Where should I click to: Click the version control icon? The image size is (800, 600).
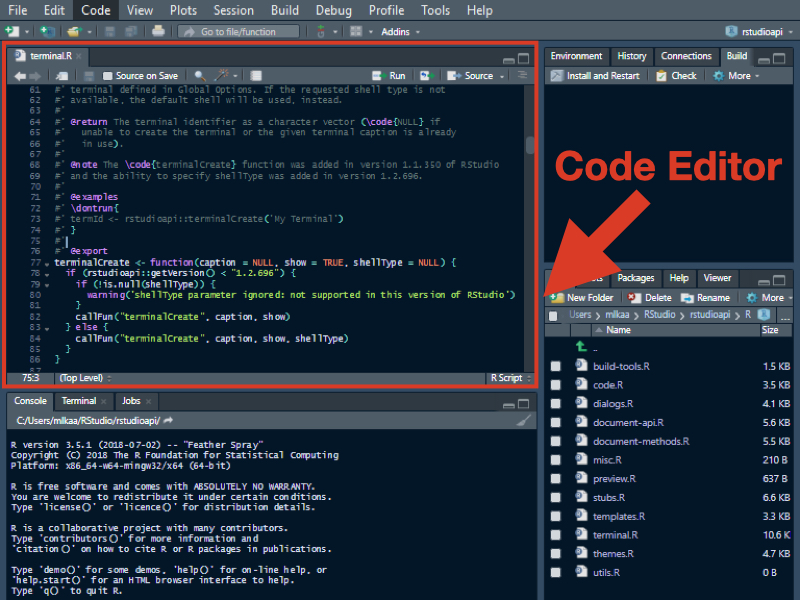click(321, 32)
